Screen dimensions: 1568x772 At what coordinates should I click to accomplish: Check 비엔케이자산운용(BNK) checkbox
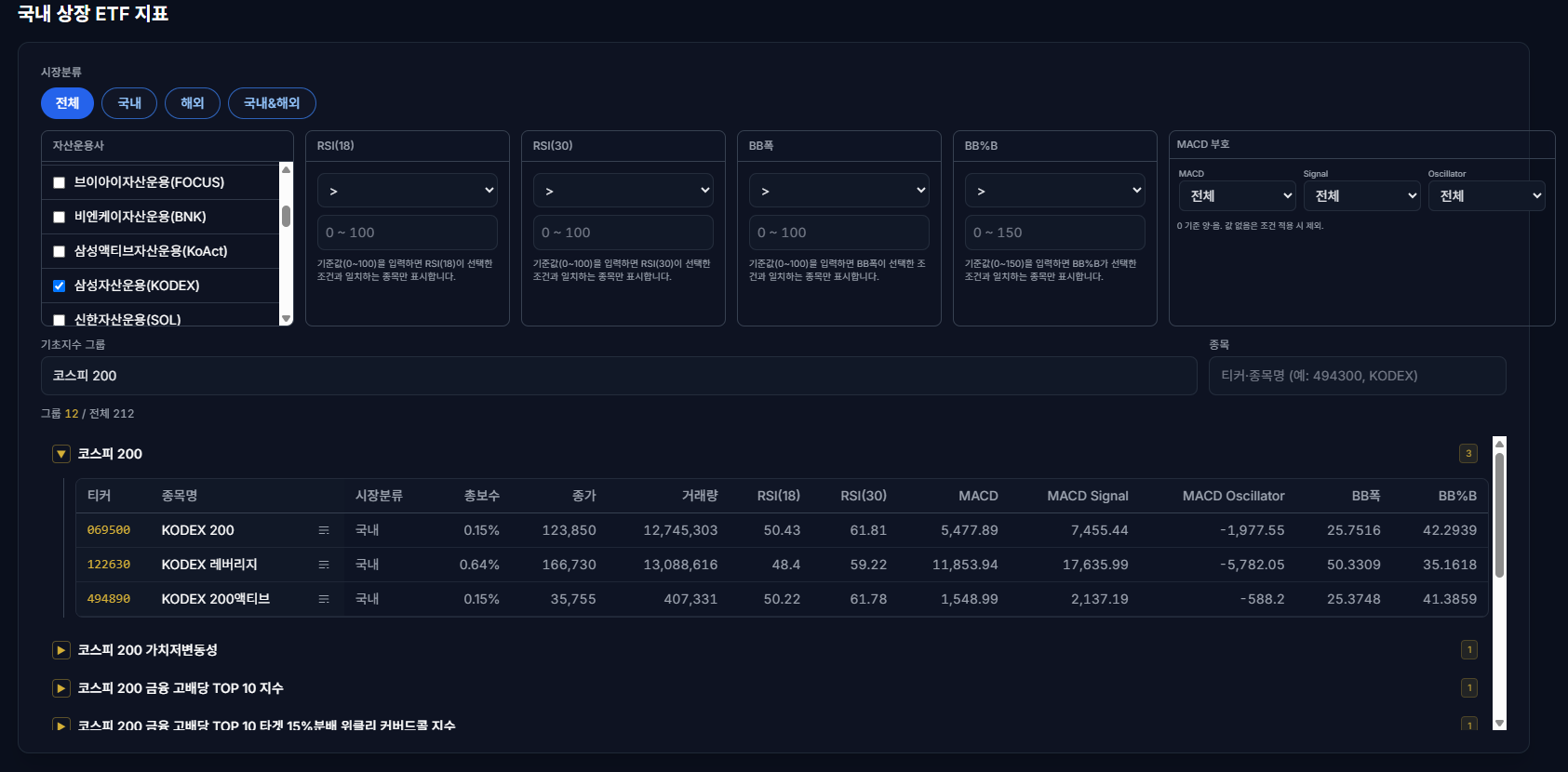pyautogui.click(x=60, y=218)
